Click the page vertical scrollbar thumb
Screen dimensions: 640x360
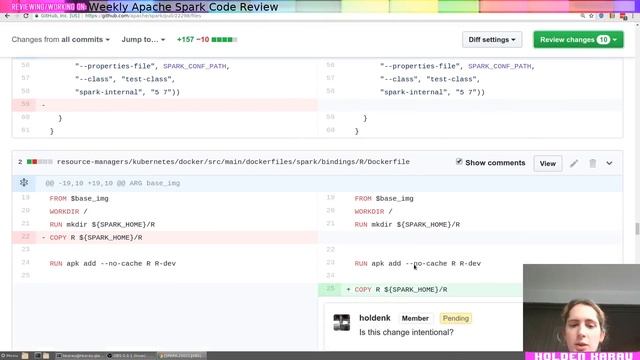pos(637,229)
